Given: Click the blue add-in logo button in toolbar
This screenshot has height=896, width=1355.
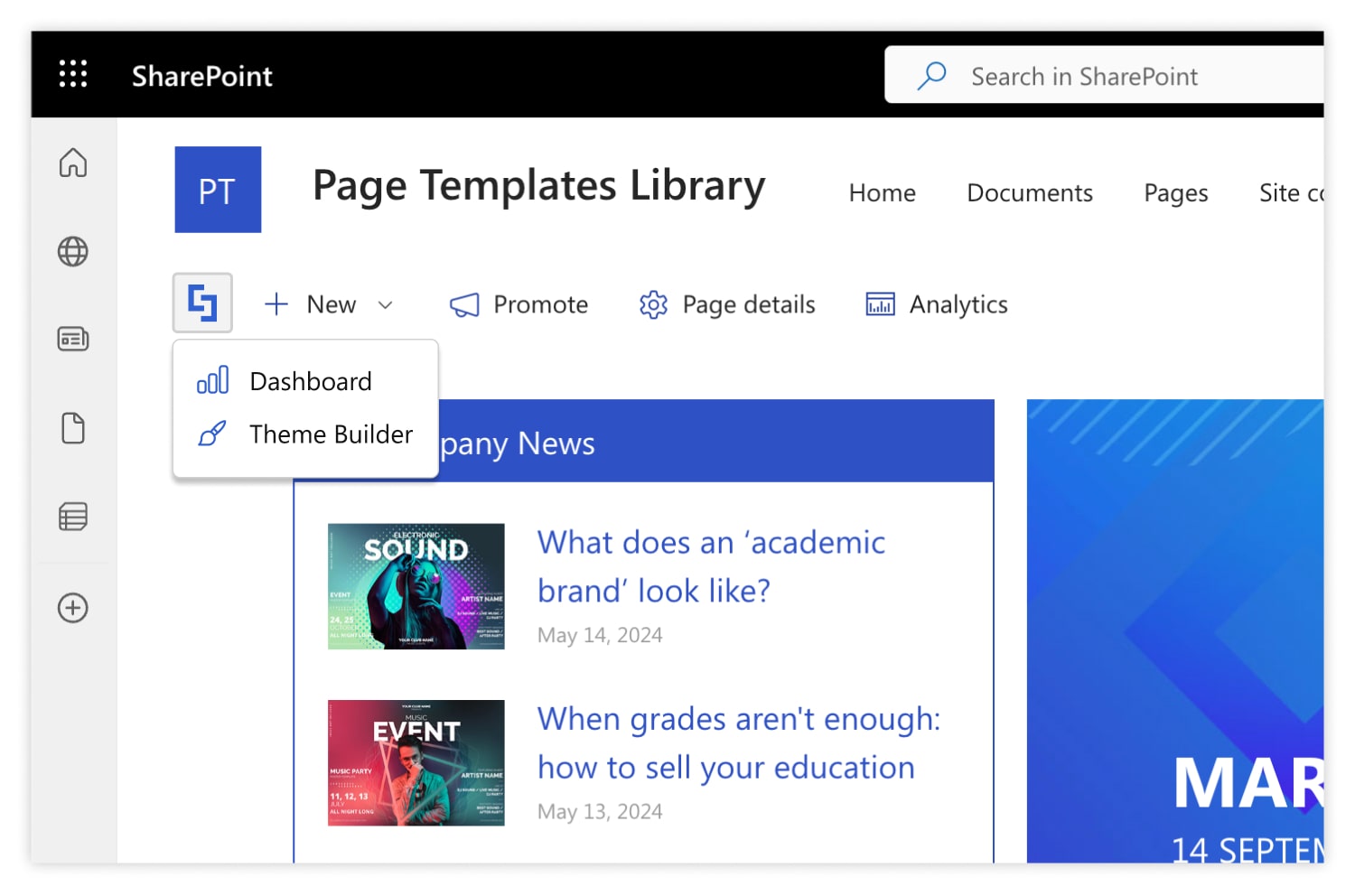Looking at the screenshot, I should coord(202,303).
